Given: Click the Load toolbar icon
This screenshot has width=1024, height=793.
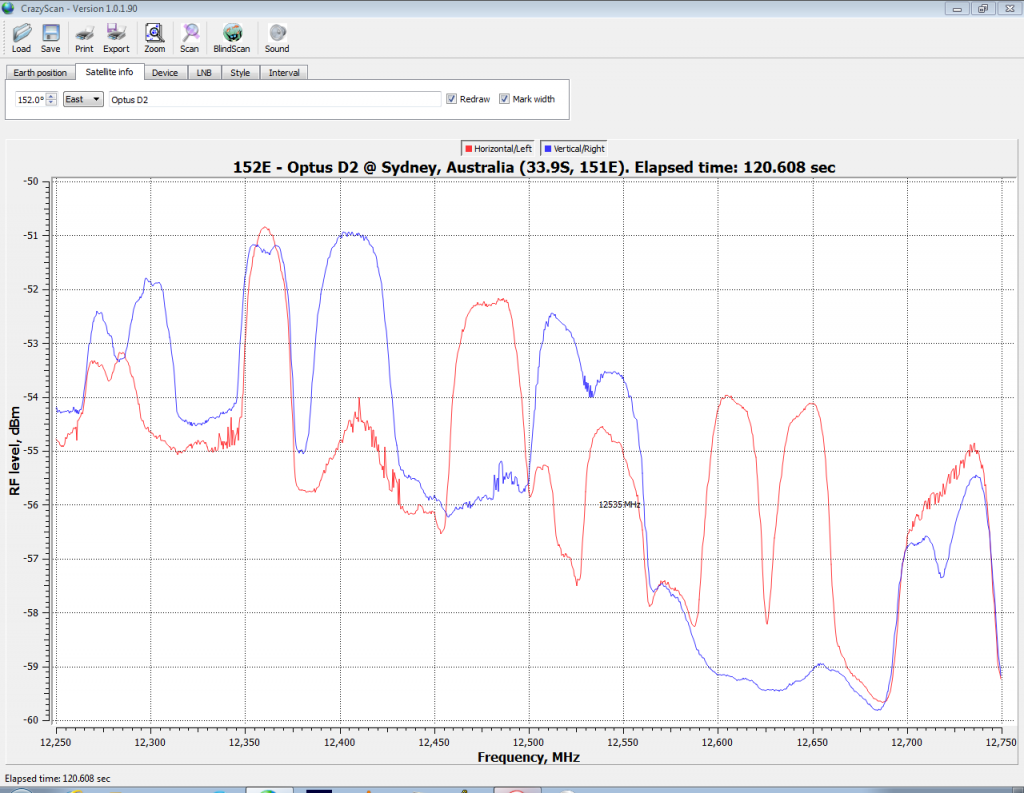Looking at the screenshot, I should (x=22, y=38).
